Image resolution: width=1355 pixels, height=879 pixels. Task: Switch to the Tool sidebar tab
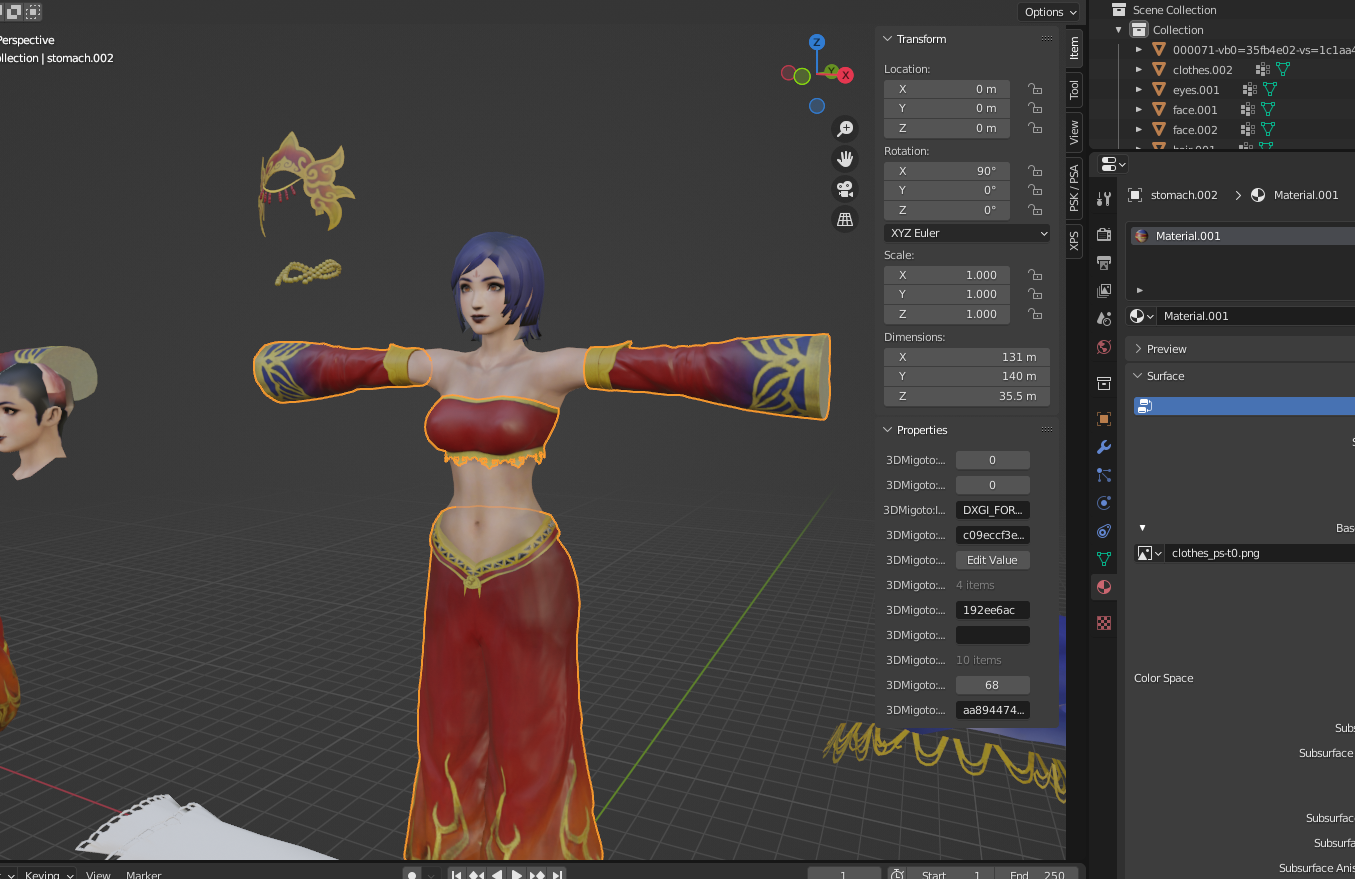1074,89
